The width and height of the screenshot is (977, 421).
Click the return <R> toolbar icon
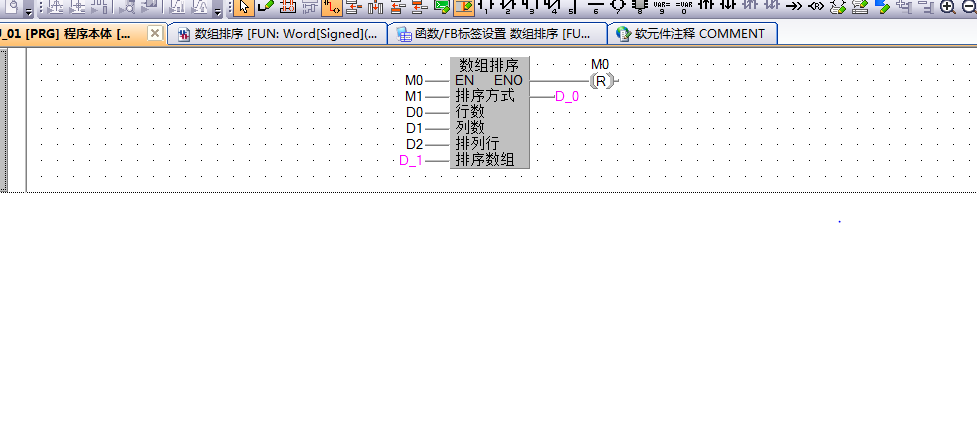pos(815,7)
